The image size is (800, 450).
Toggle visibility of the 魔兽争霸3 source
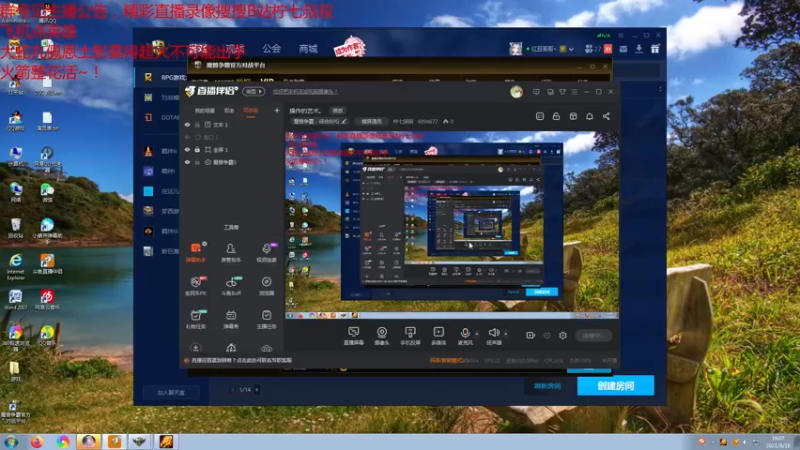pyautogui.click(x=187, y=162)
